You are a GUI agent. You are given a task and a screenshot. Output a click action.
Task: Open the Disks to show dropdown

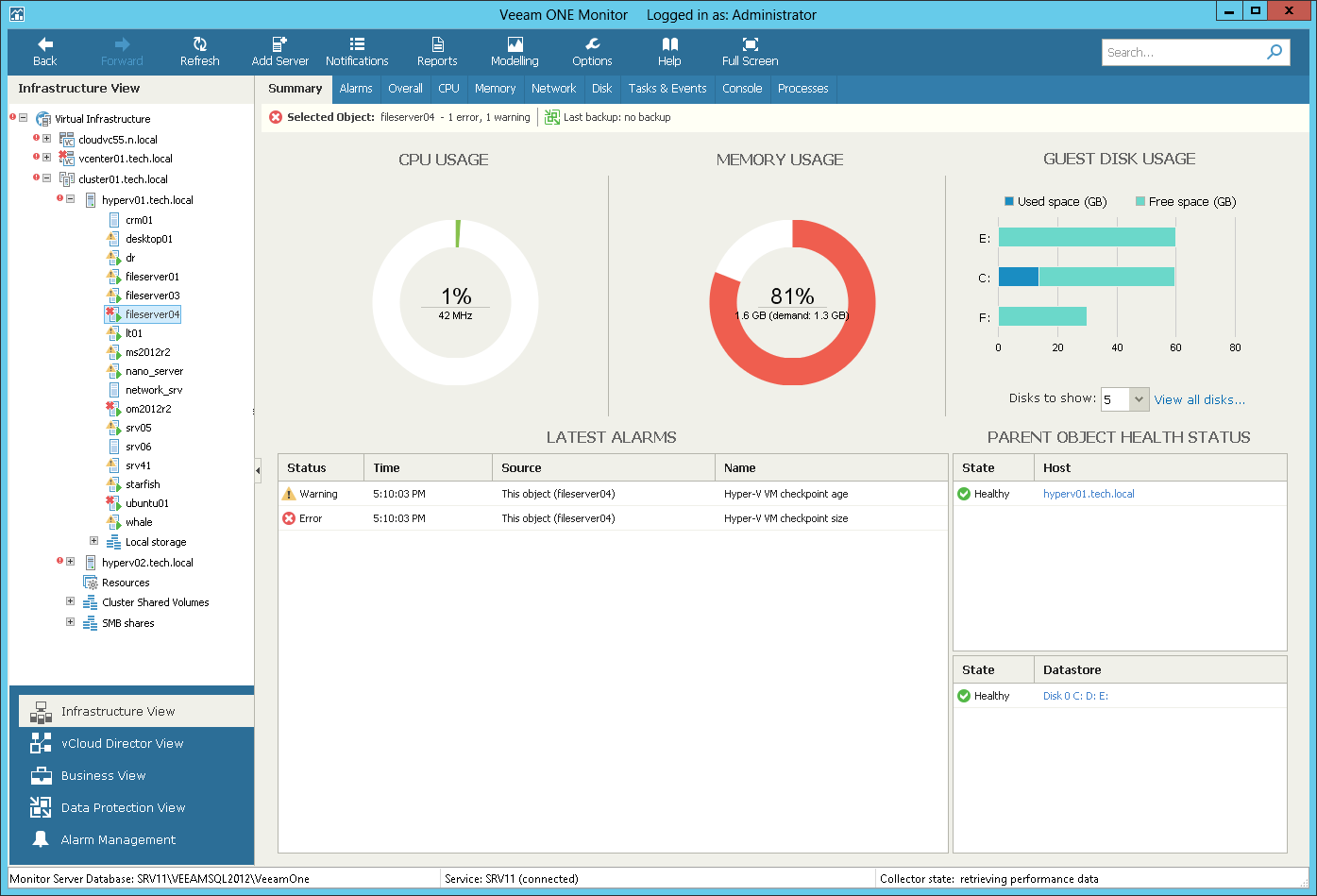click(x=1139, y=399)
